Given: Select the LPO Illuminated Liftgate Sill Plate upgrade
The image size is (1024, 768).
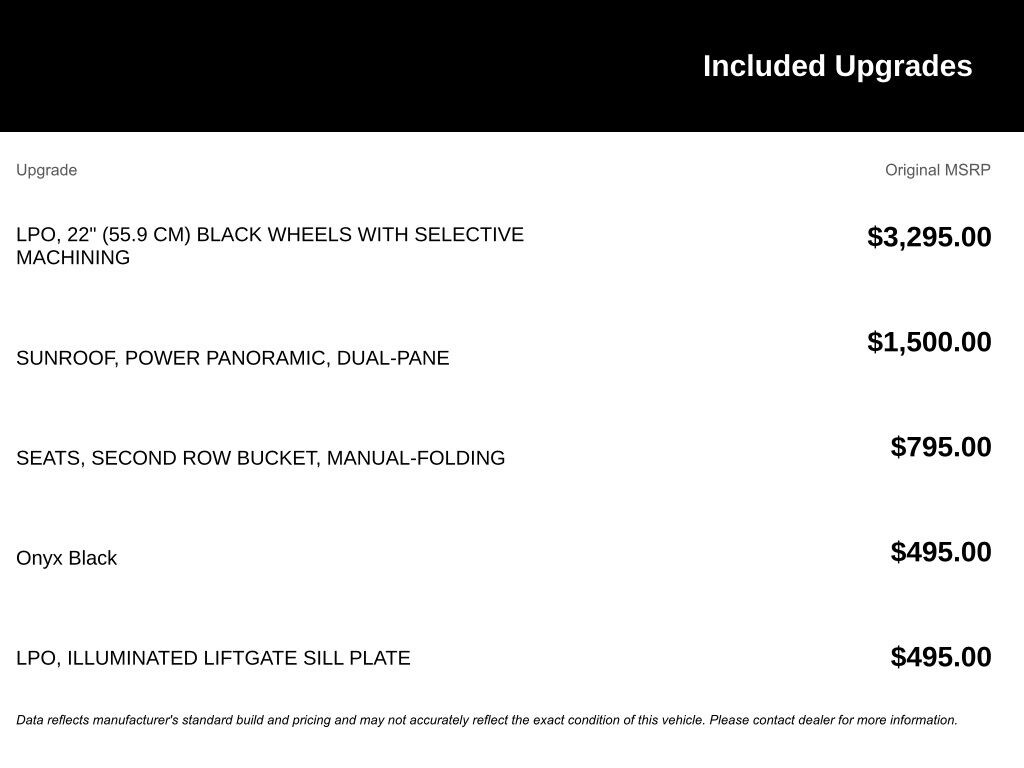Looking at the screenshot, I should [x=213, y=658].
